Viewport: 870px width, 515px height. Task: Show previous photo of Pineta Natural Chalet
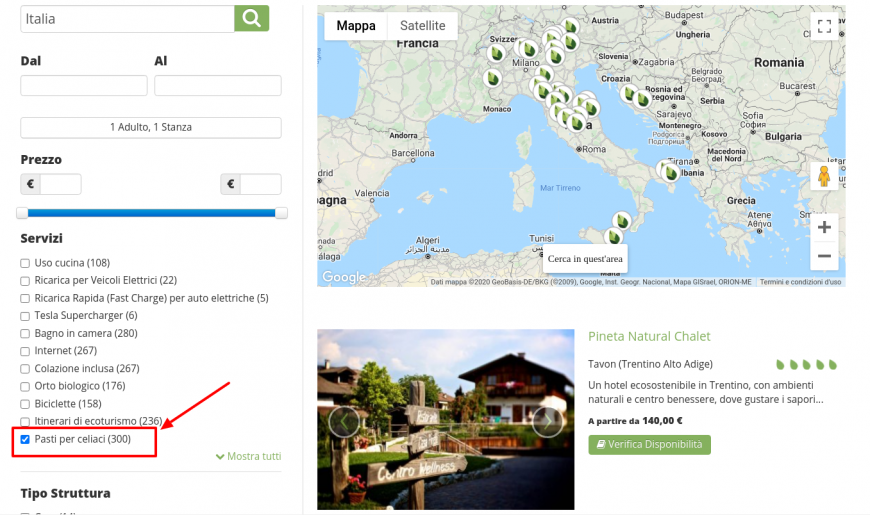[x=344, y=421]
